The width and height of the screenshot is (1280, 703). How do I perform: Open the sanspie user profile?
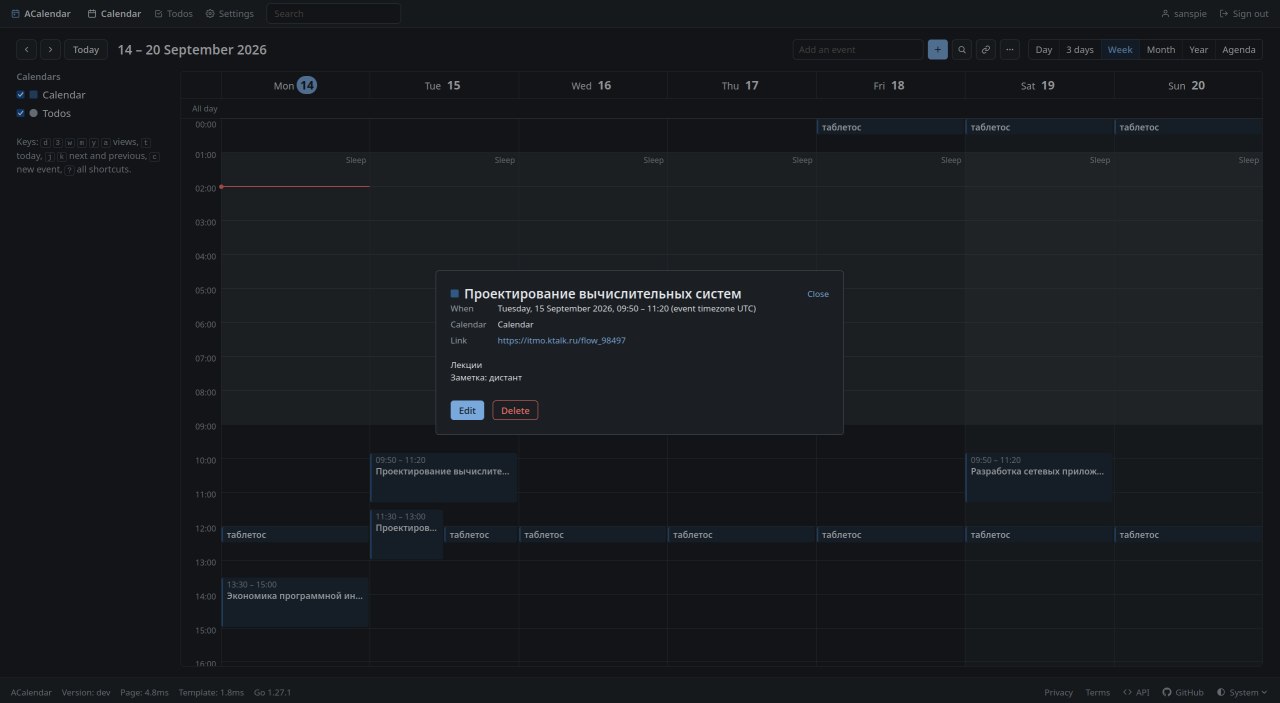(x=1184, y=14)
